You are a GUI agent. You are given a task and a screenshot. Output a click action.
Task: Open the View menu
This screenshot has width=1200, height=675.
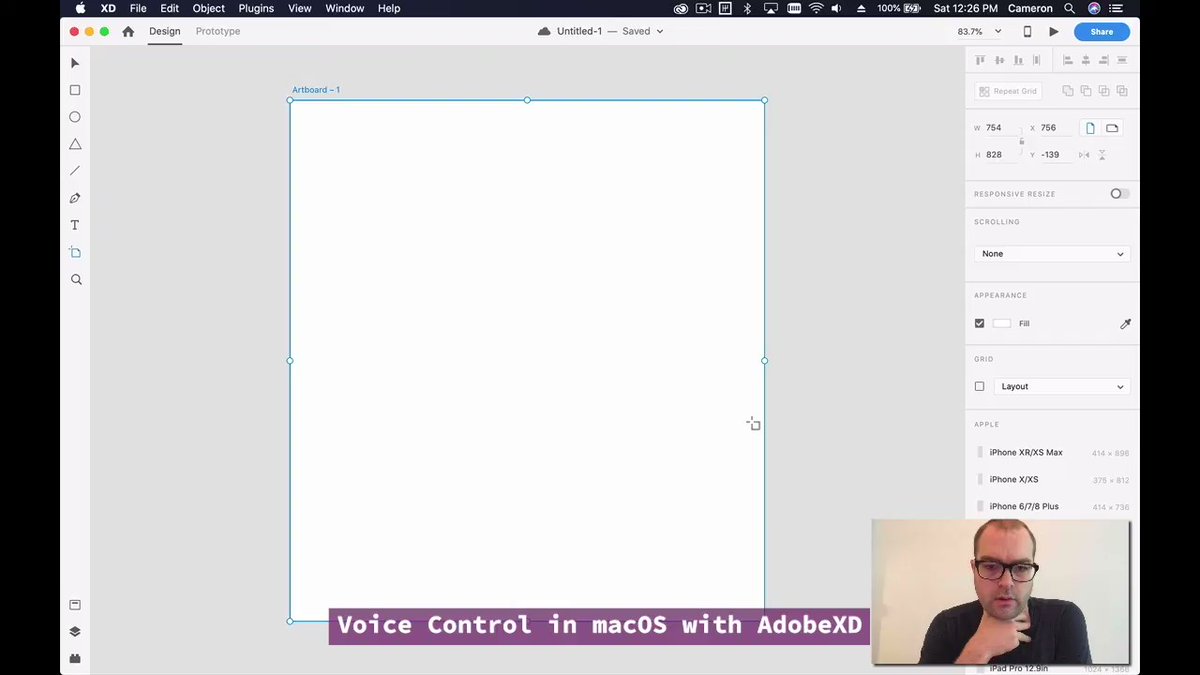pyautogui.click(x=300, y=8)
